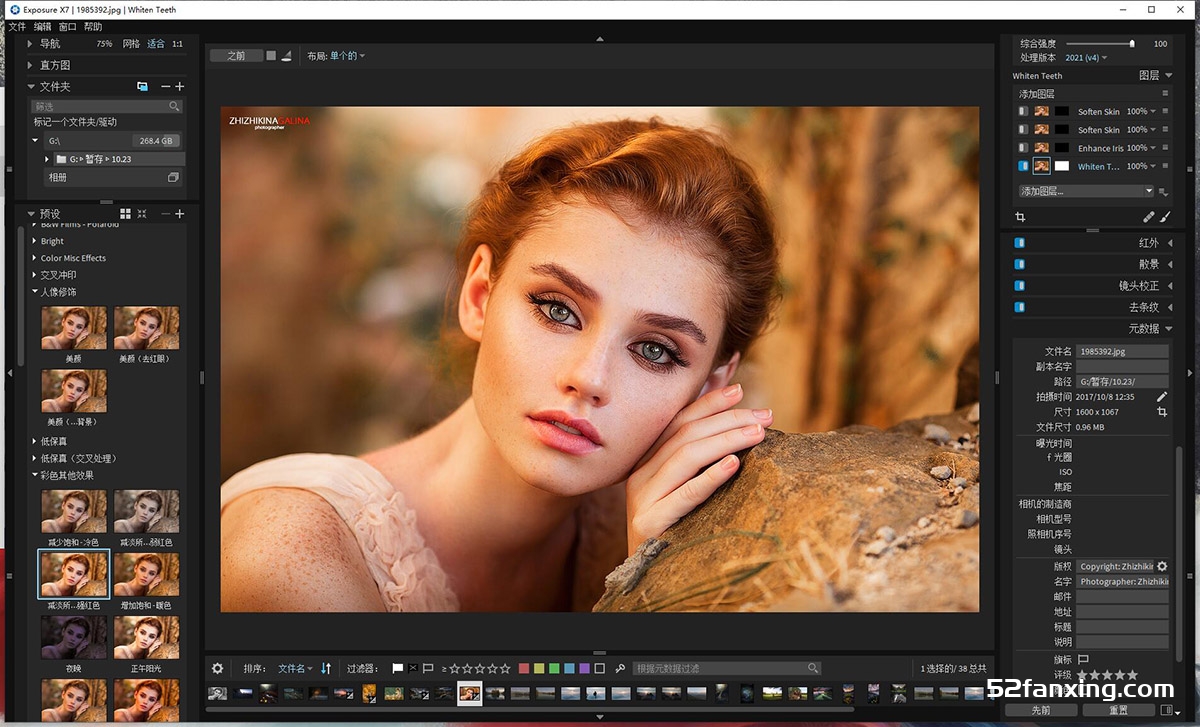1200x727 pixels.
Task: Toggle the Whiten Teeth layer off
Action: point(1023,166)
